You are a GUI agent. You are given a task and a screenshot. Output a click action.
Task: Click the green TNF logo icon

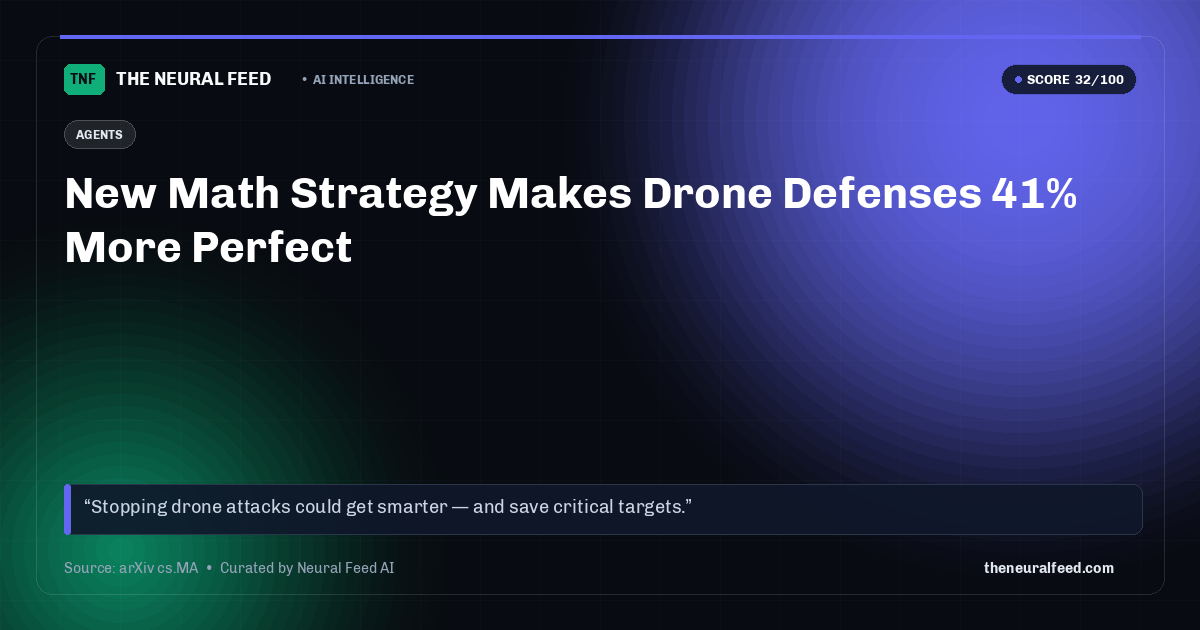click(x=84, y=79)
